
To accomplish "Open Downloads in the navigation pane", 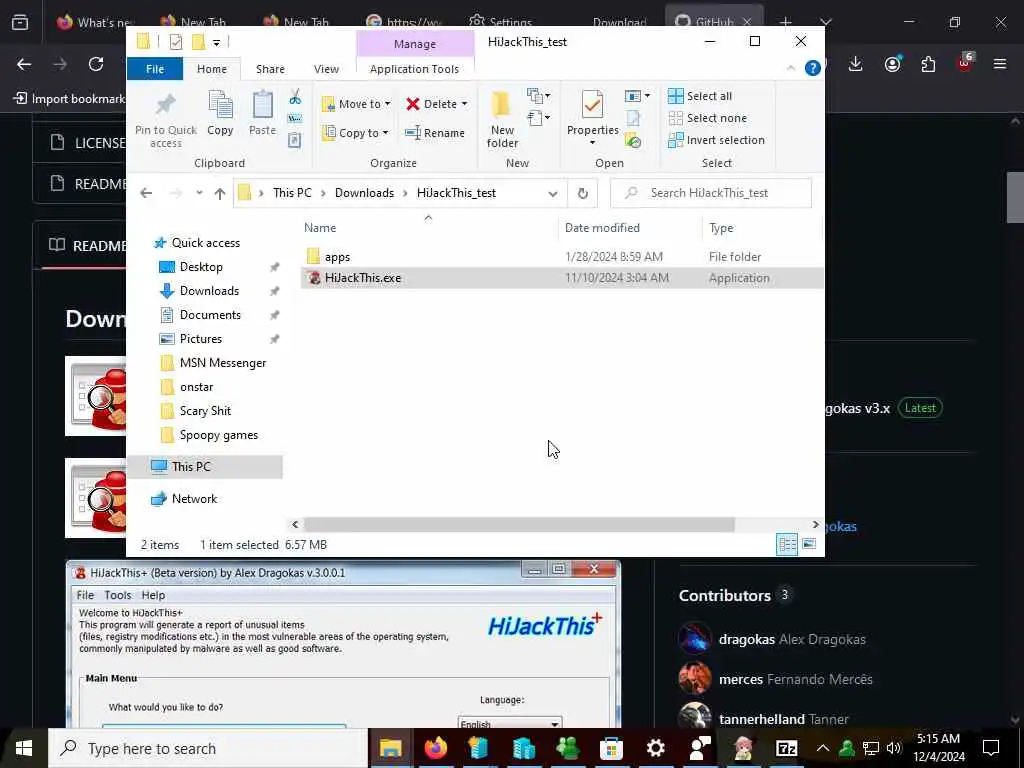I will tap(209, 291).
